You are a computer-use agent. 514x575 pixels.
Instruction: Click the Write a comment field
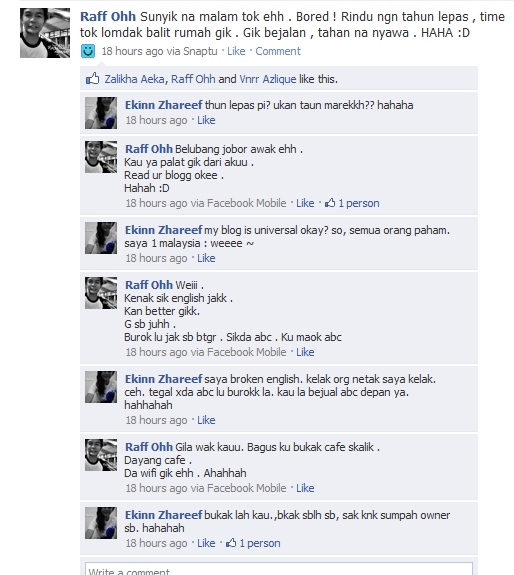pyautogui.click(x=279, y=569)
